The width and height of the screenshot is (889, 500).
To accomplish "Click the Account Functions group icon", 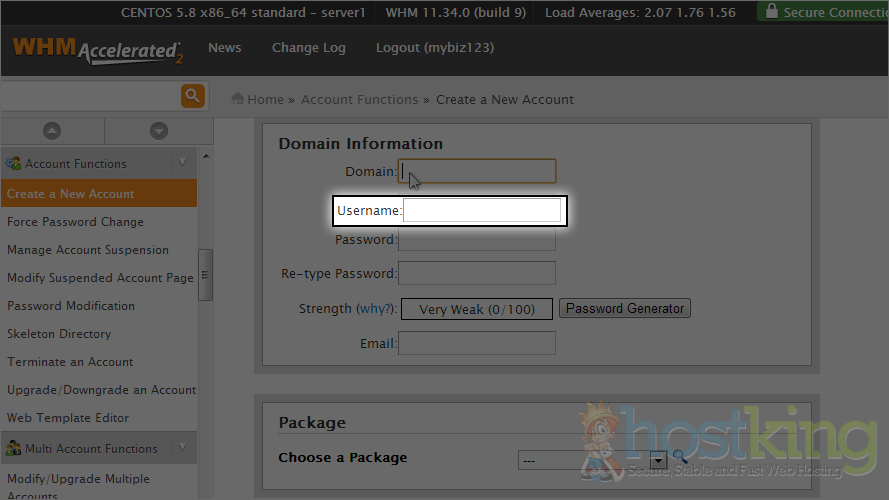I will pos(14,163).
